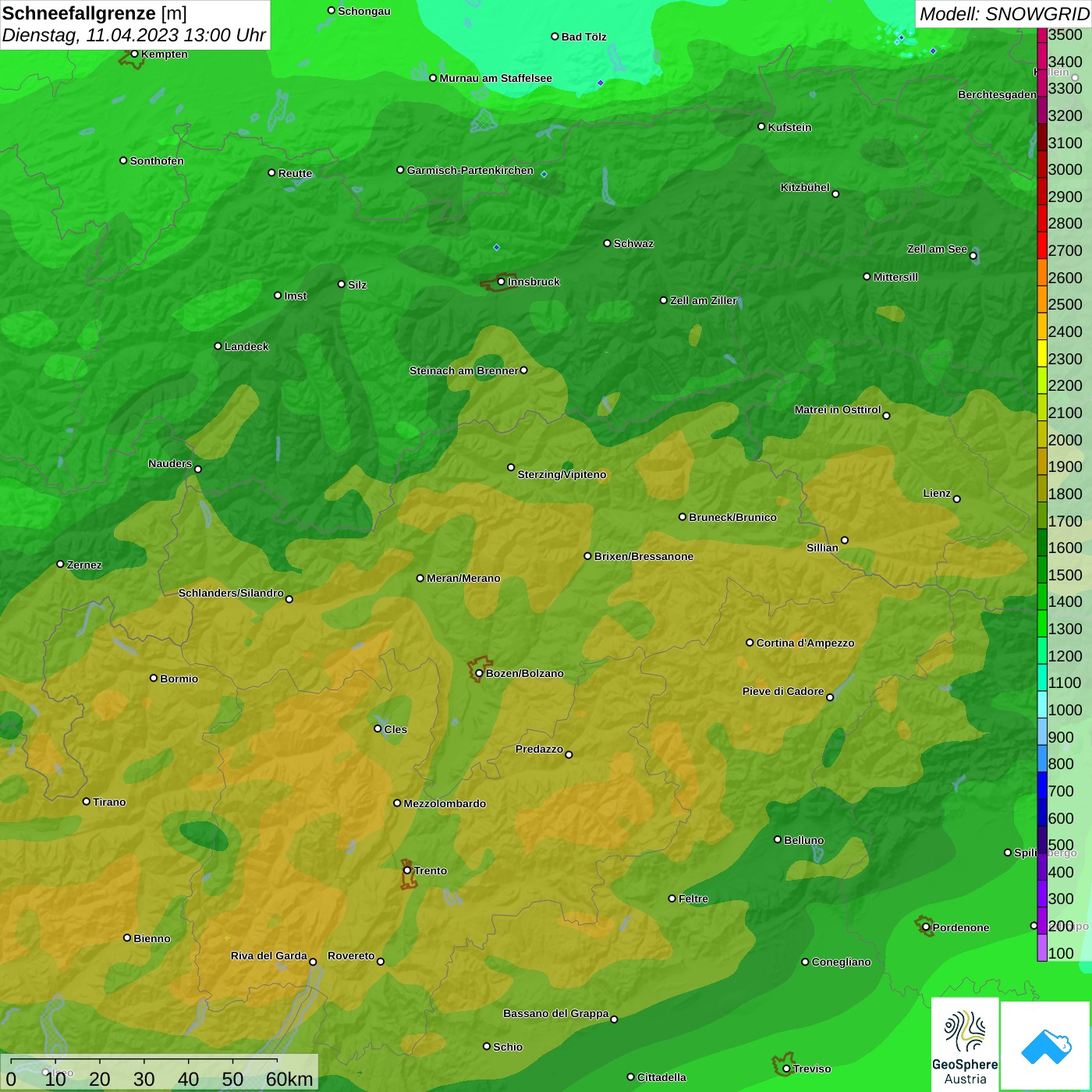This screenshot has height=1092, width=1092.
Task: Click the Kitzbühel label
Action: point(805,187)
